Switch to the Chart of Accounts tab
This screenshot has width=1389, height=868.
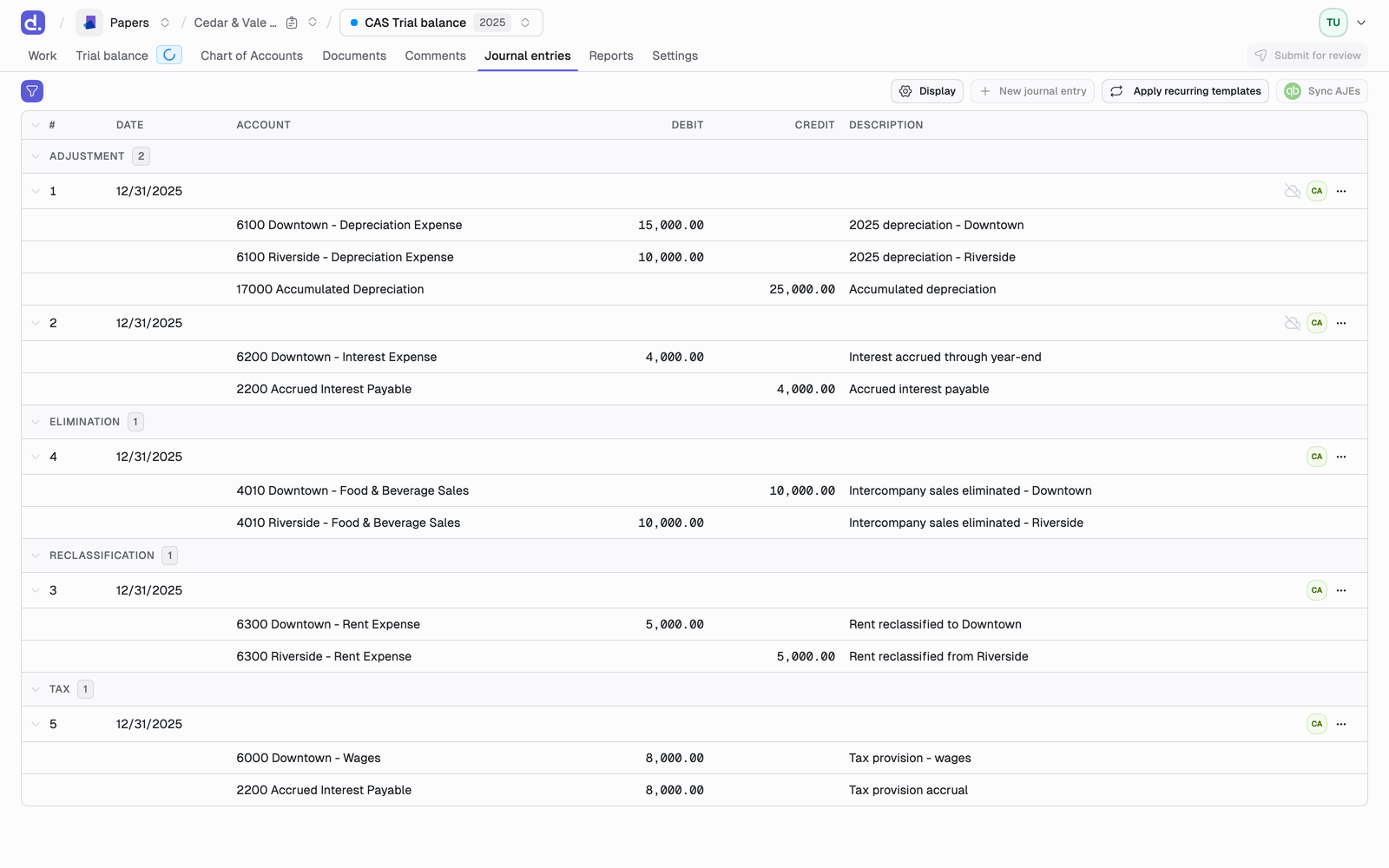click(x=252, y=56)
